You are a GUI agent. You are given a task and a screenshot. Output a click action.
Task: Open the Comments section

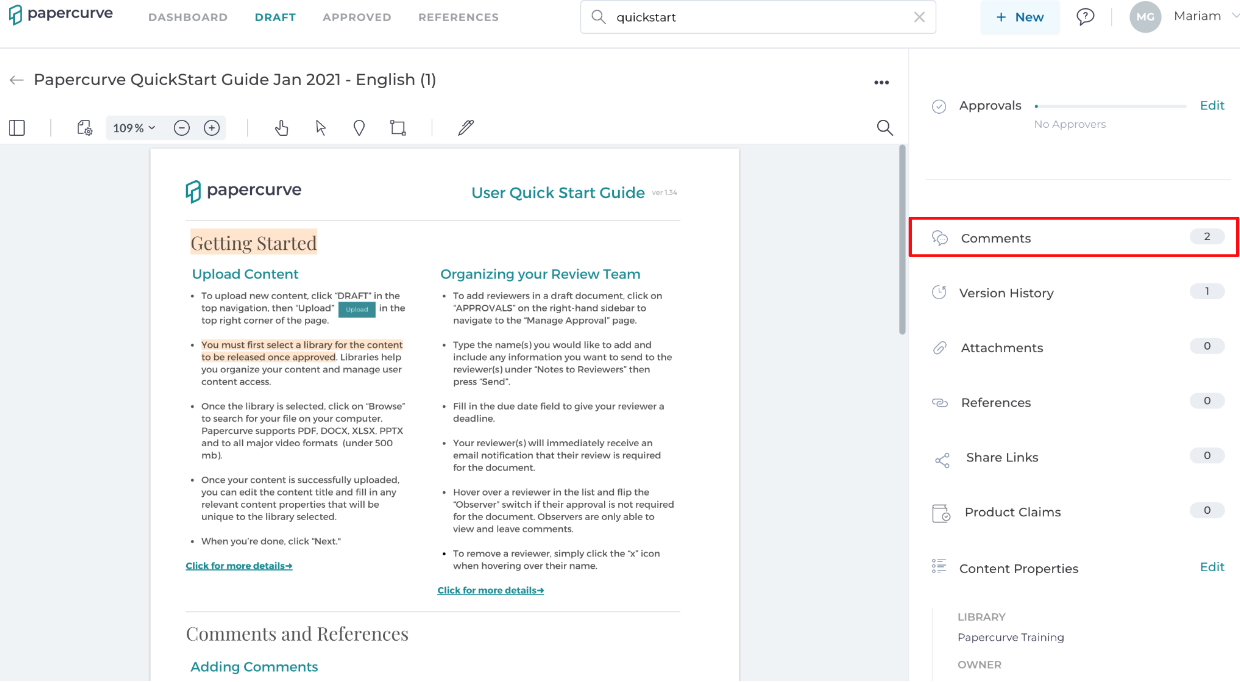(x=1074, y=238)
